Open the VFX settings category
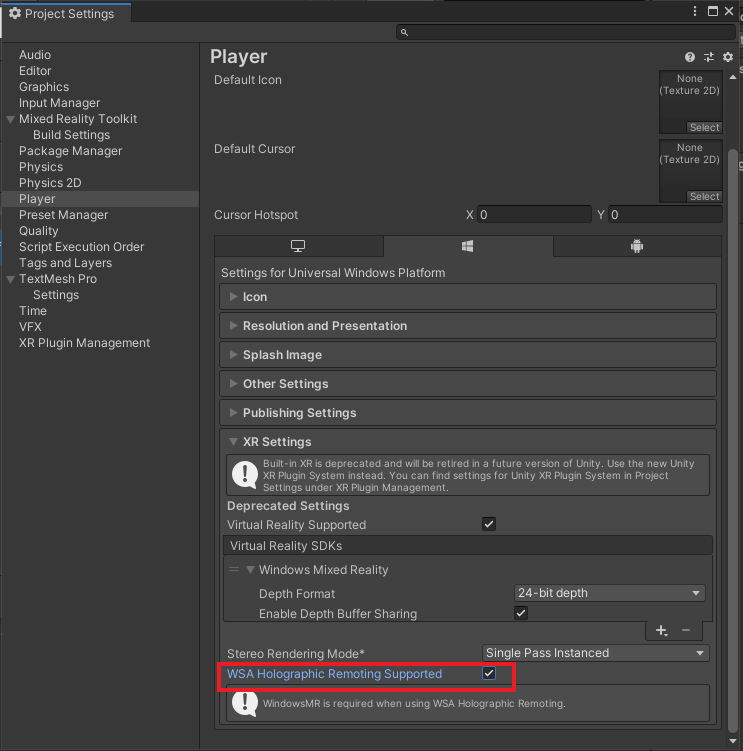Image resolution: width=743 pixels, height=751 pixels. 30,327
